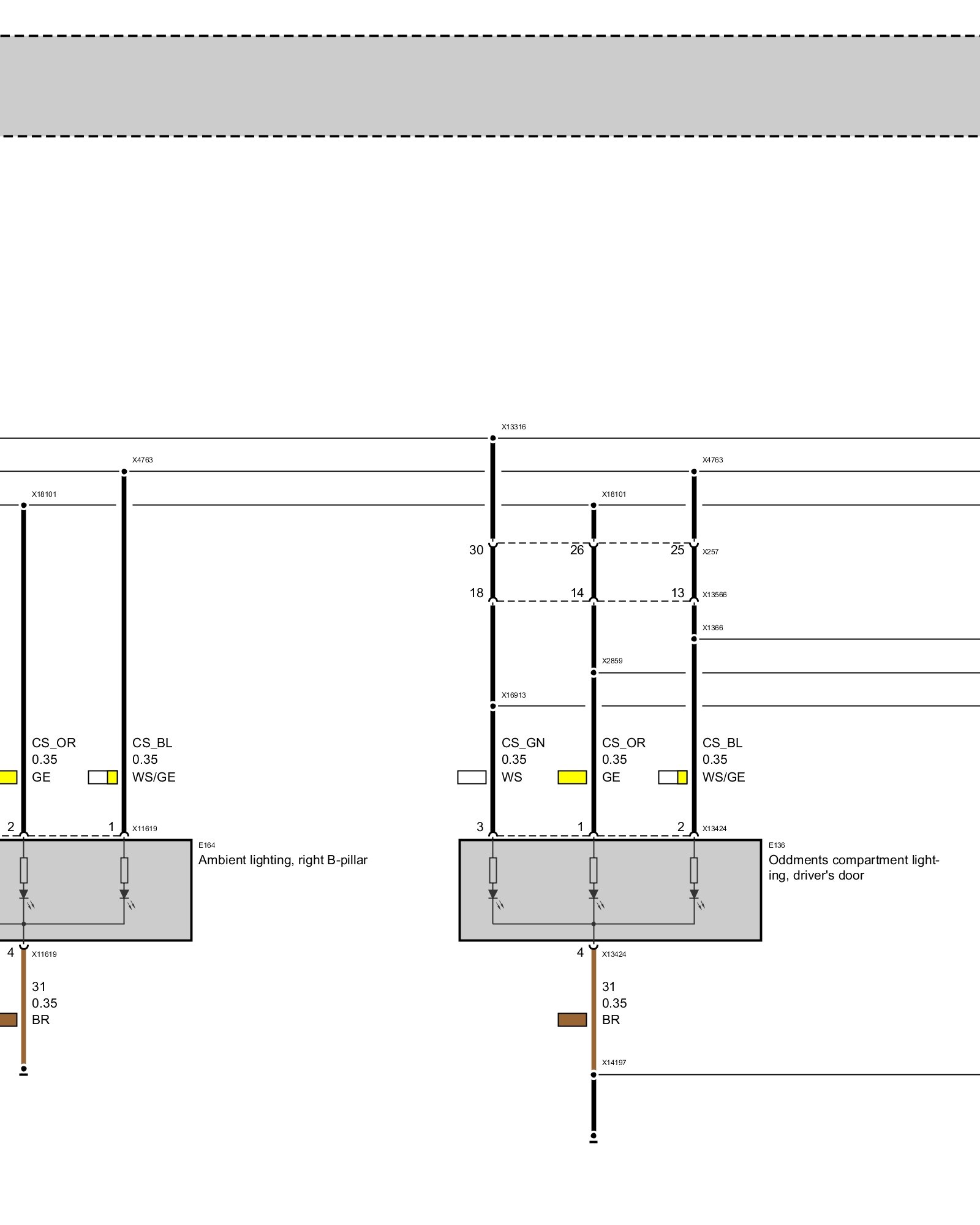Select the resistor symbol under E136 pin 3
980x1225 pixels.
[x=493, y=870]
